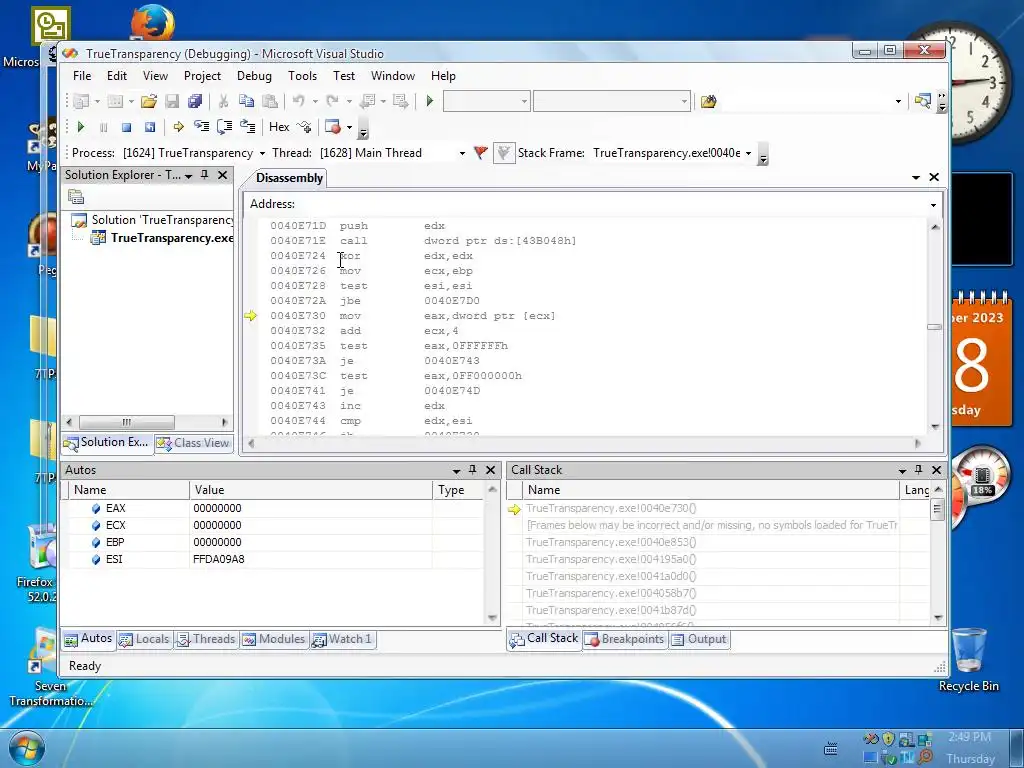The width and height of the screenshot is (1024, 768).
Task: Click the red flag thread icon
Action: [x=481, y=153]
